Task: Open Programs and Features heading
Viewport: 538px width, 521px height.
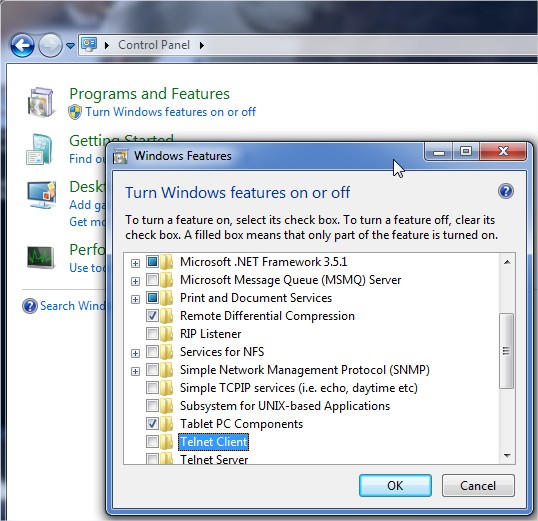Action: coord(149,94)
